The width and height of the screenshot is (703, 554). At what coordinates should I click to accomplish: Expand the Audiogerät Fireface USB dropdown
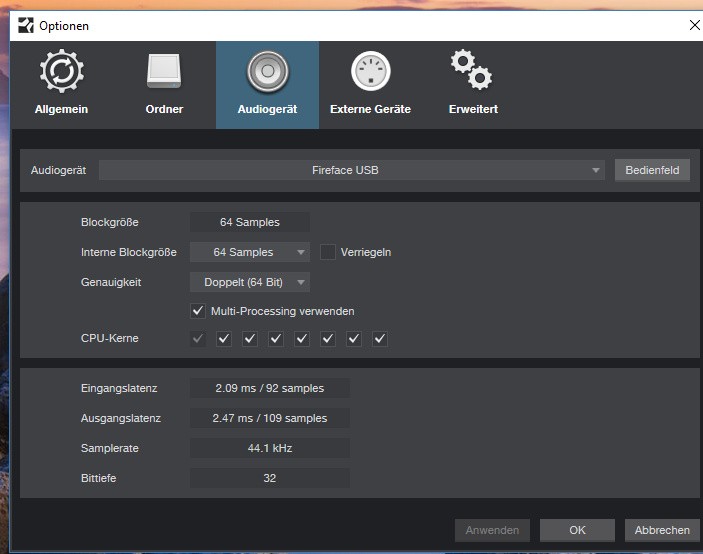point(352,170)
